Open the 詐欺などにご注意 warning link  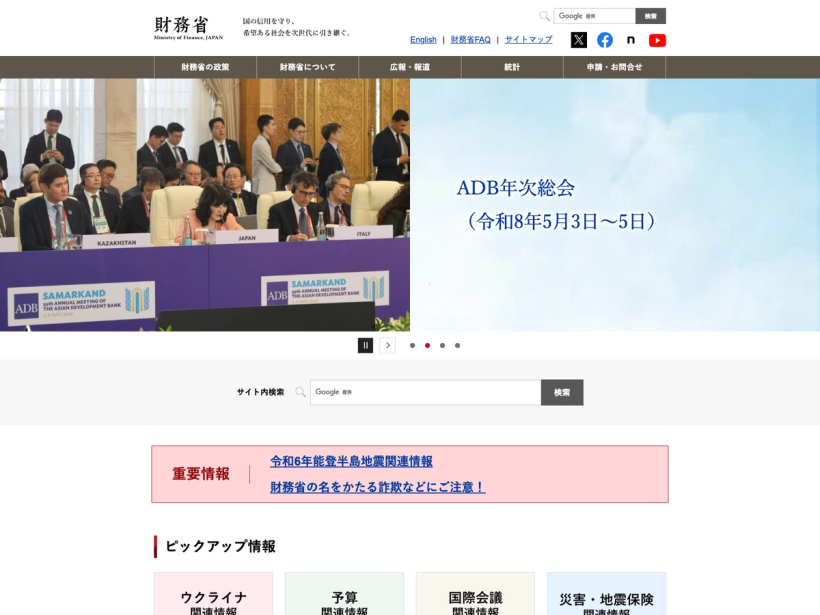378,487
